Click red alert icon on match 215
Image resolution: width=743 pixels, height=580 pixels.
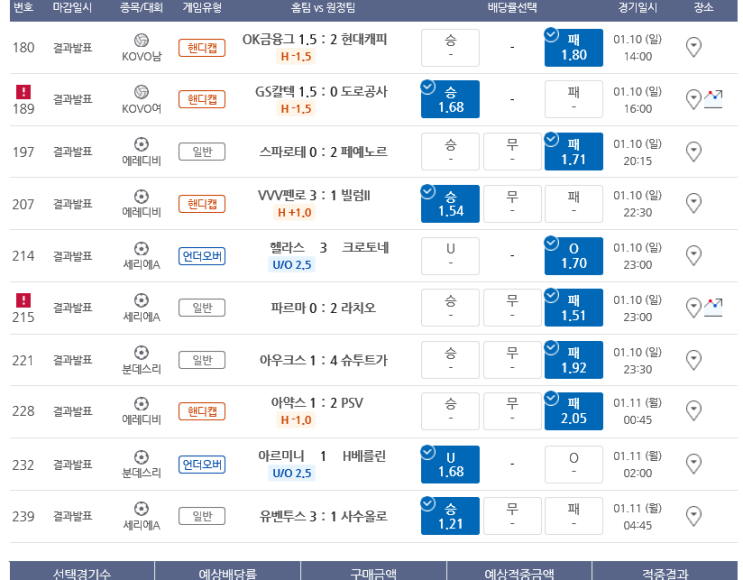(x=23, y=300)
